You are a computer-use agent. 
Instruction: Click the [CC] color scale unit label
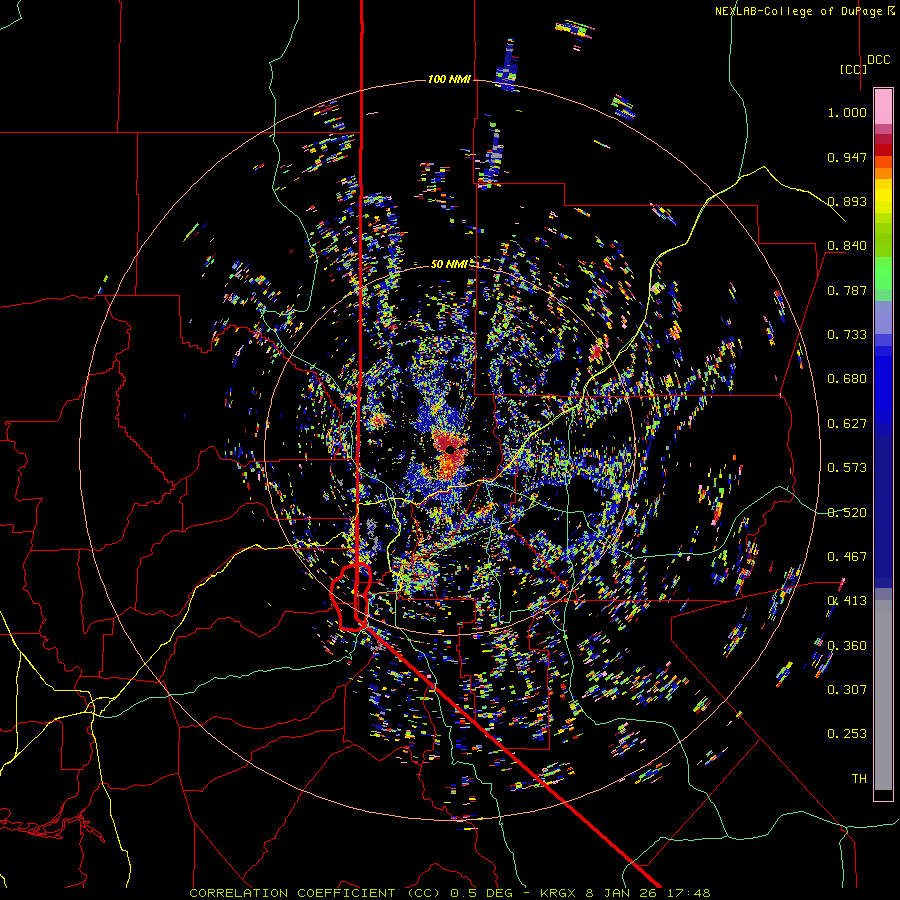(x=853, y=69)
